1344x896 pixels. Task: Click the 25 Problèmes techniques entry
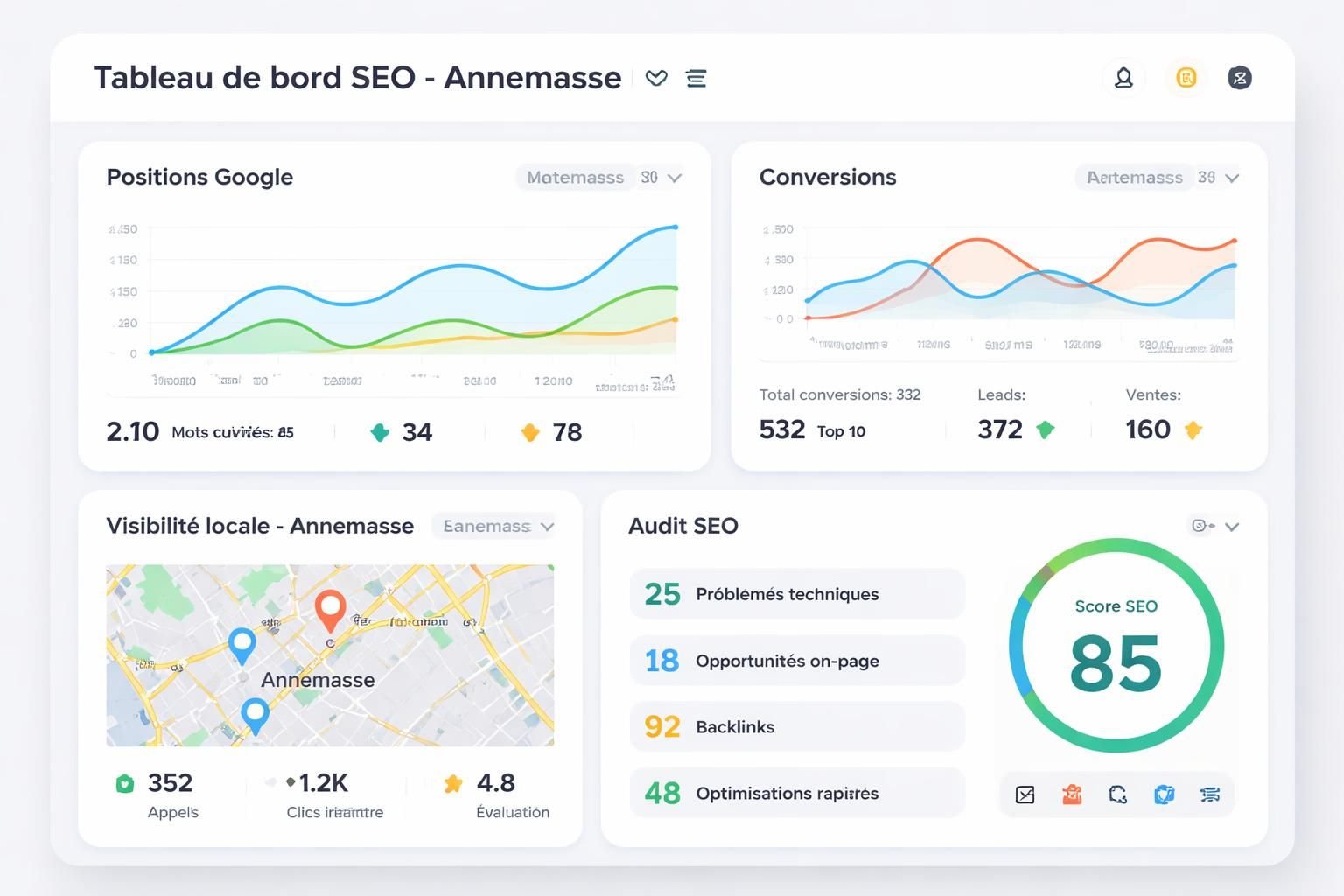[796, 593]
